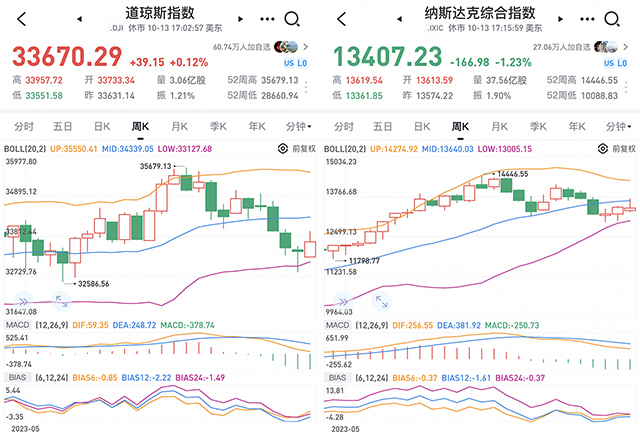The width and height of the screenshot is (640, 435).
Task: Select the 五日 tab on Dow Jones panel
Action: click(x=62, y=127)
